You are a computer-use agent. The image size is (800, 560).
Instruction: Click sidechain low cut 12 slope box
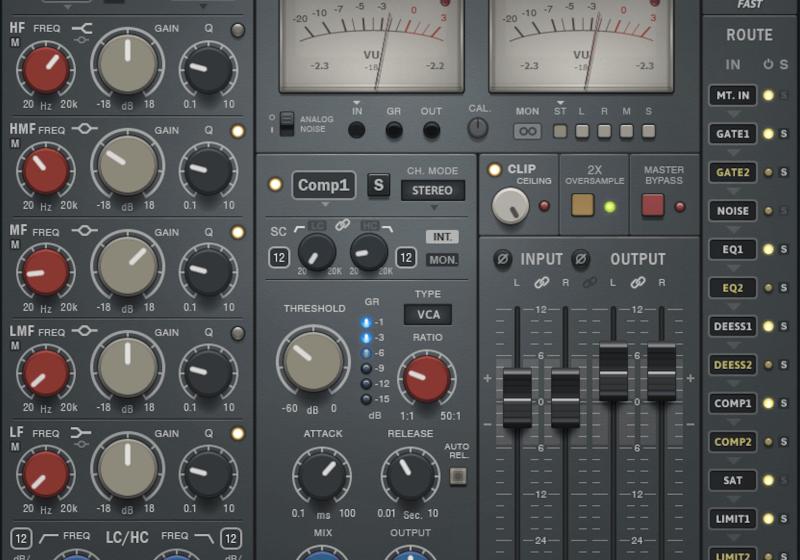click(279, 258)
